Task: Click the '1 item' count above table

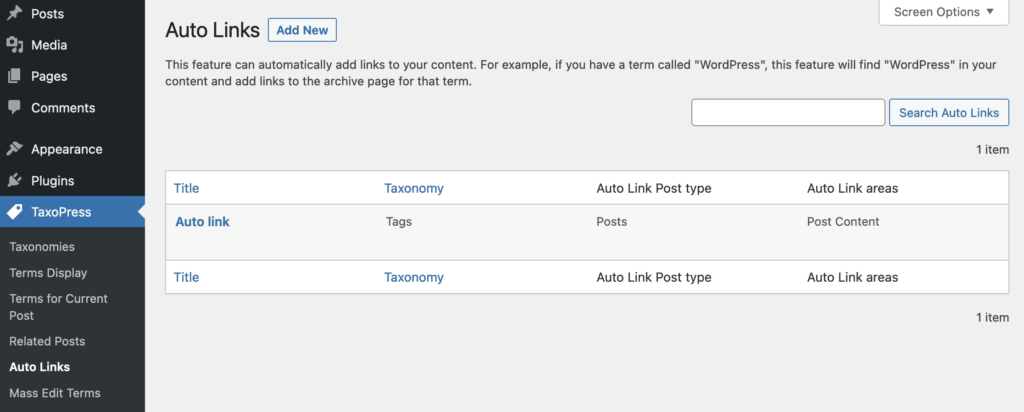Action: click(x=992, y=150)
